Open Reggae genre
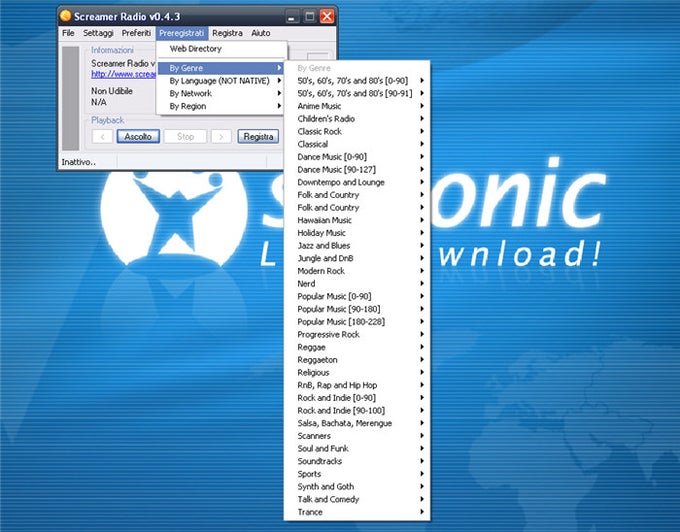 tap(357, 347)
